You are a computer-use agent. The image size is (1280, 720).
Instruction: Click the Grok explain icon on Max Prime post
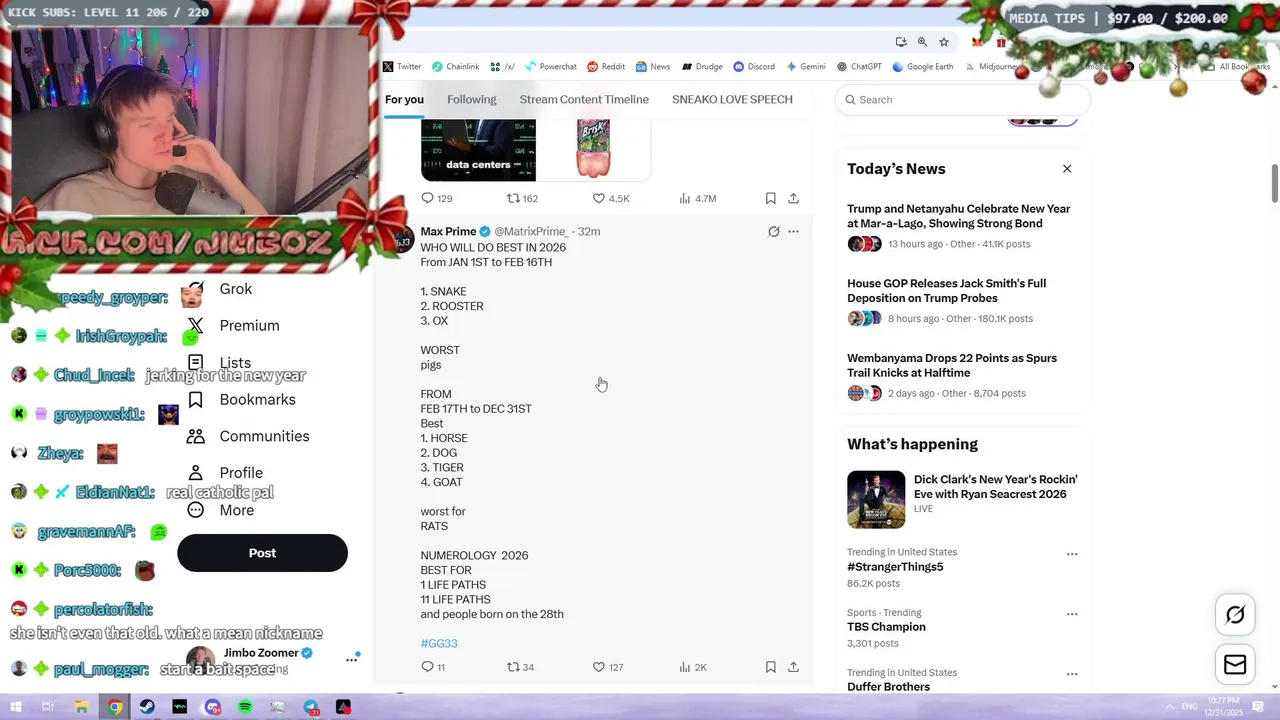click(773, 231)
